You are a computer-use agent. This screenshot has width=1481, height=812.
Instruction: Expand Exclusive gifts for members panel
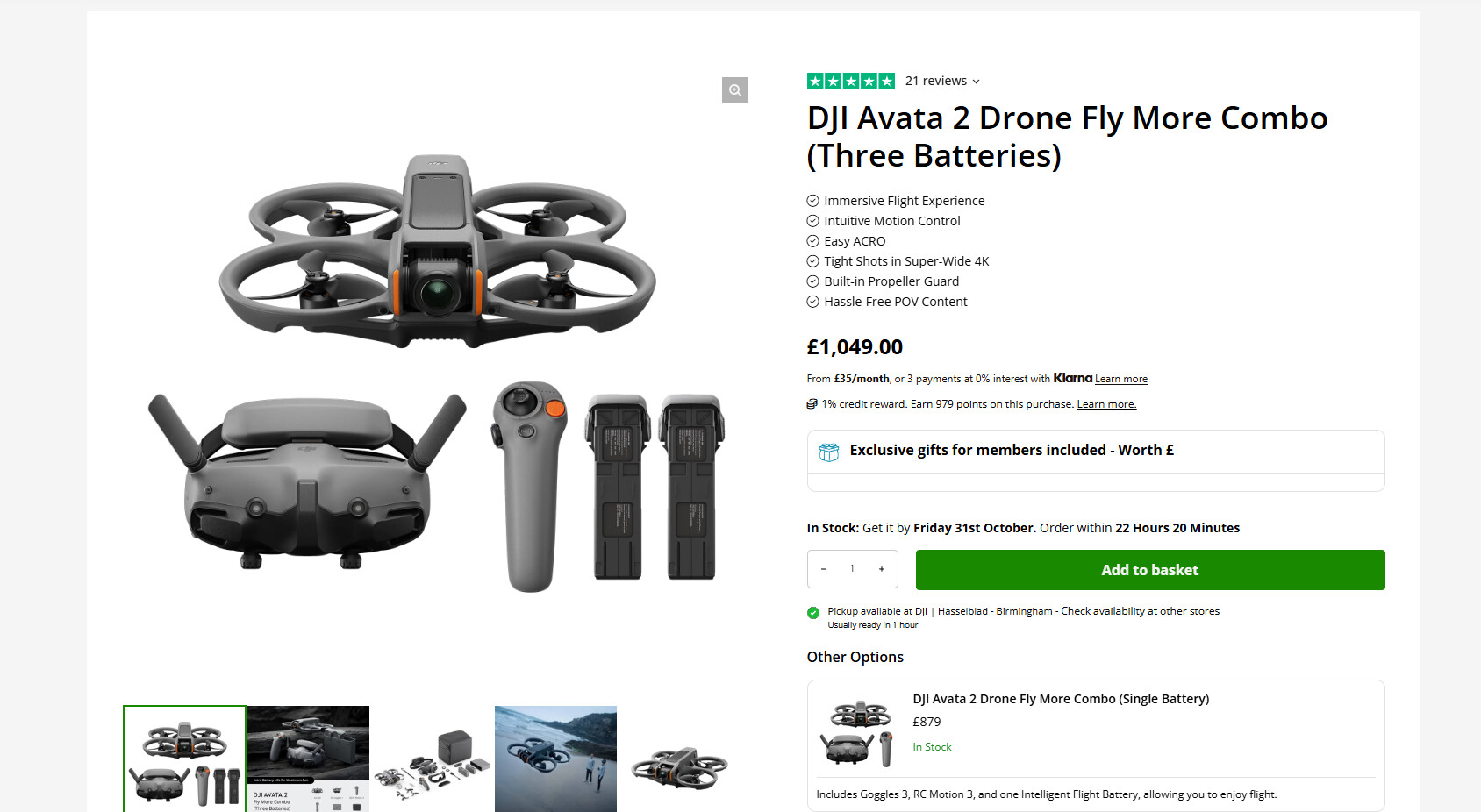tap(1011, 450)
